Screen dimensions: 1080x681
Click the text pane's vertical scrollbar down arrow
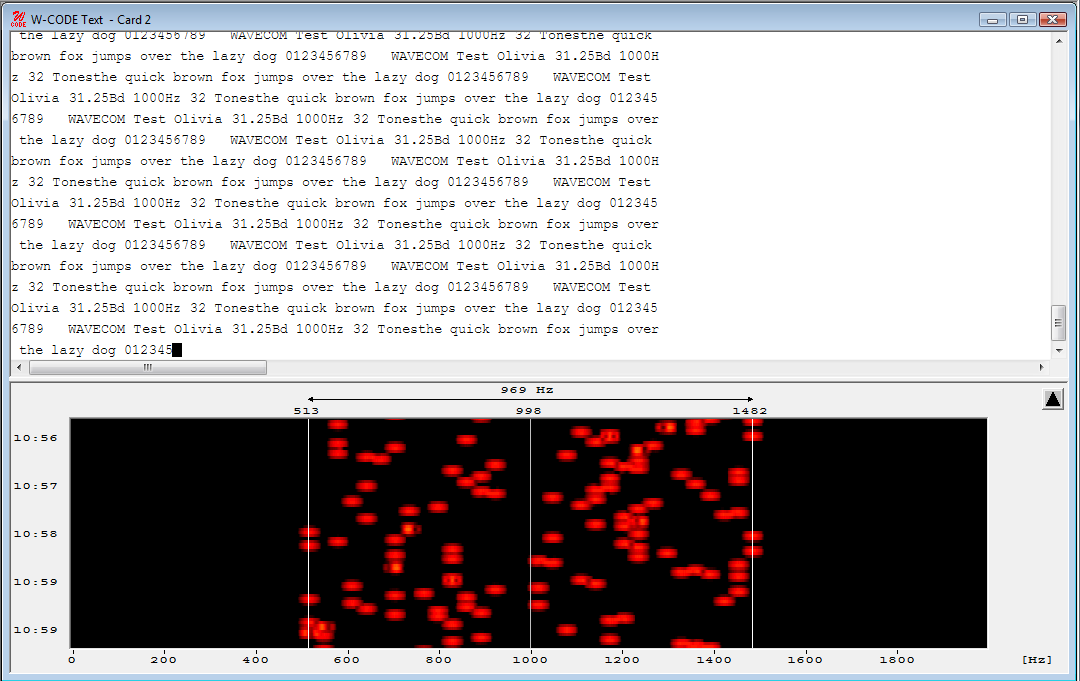[1059, 350]
